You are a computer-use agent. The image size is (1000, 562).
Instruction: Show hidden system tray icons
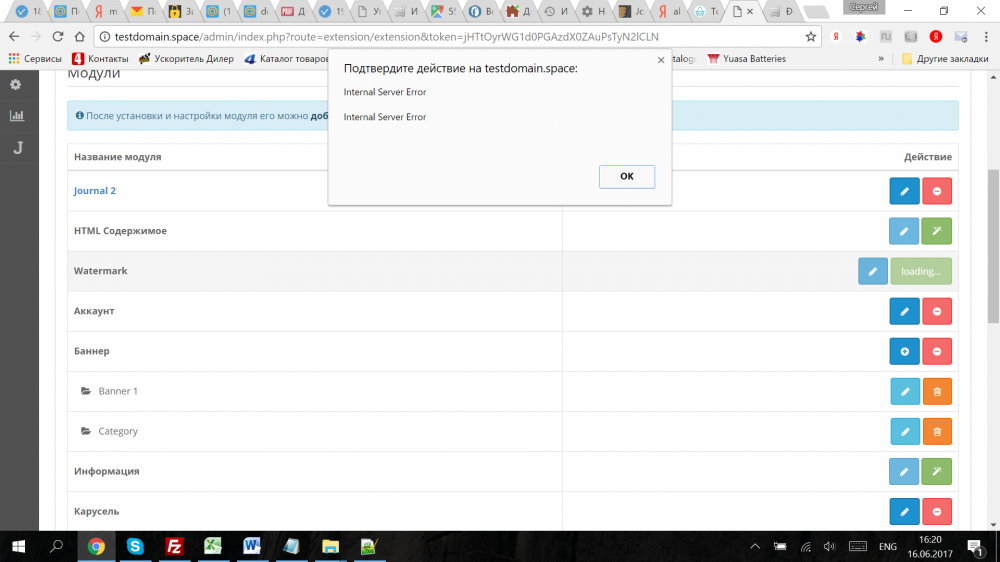(755, 547)
